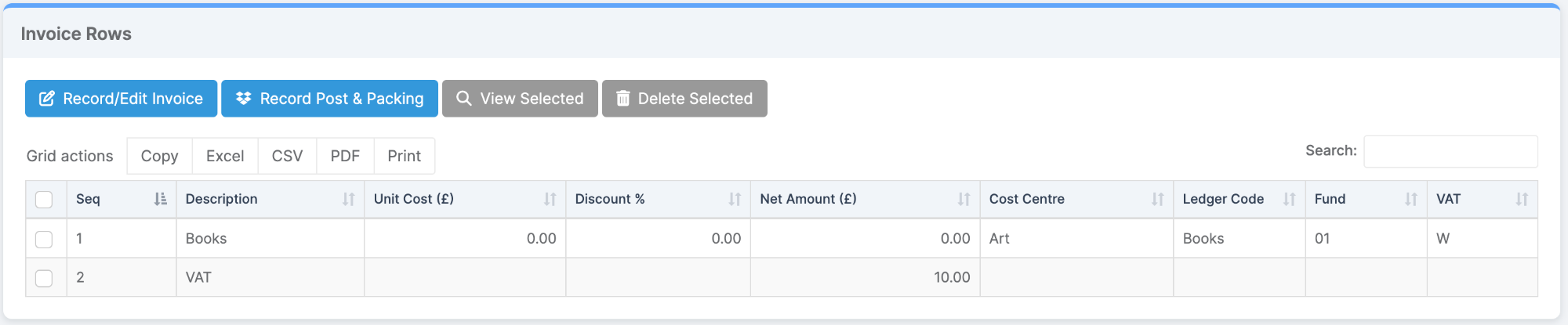Click the Seq column sort icon
1568x325 pixels.
160,199
